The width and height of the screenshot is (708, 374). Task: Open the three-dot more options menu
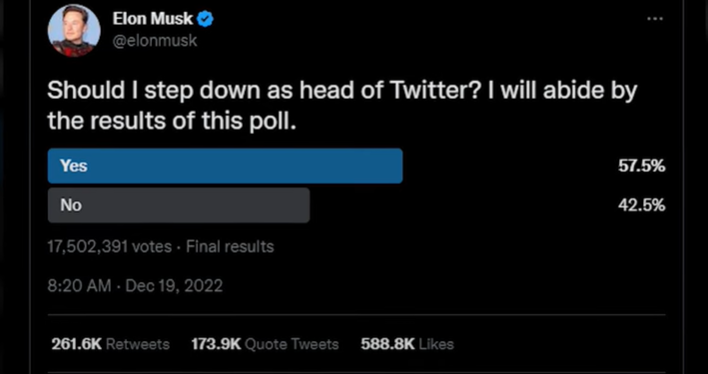(x=655, y=19)
